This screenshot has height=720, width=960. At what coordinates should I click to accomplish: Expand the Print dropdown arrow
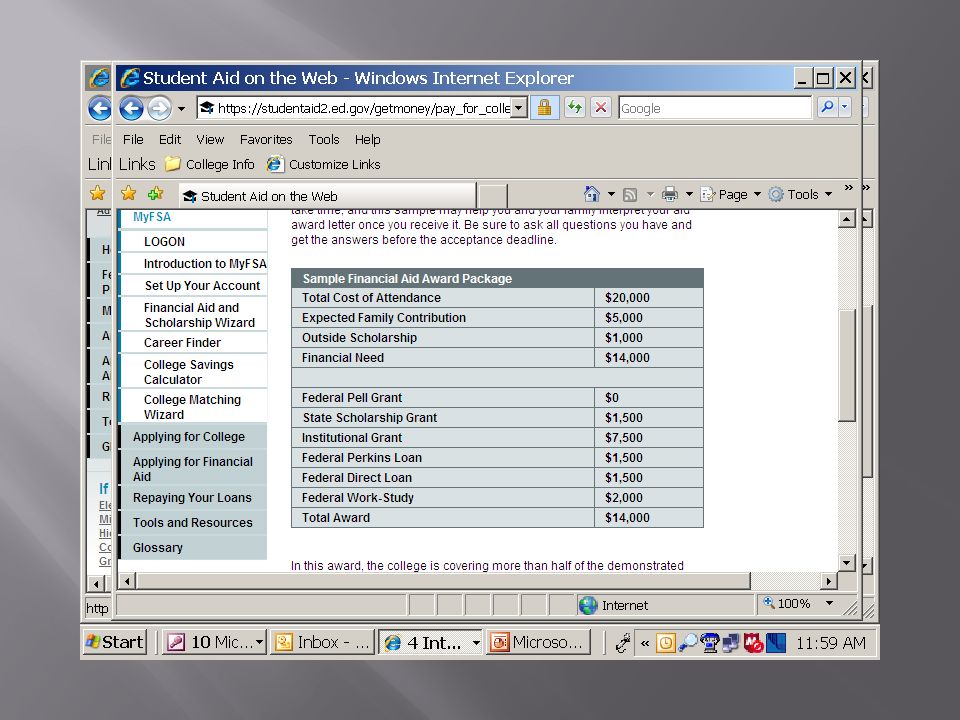click(689, 194)
